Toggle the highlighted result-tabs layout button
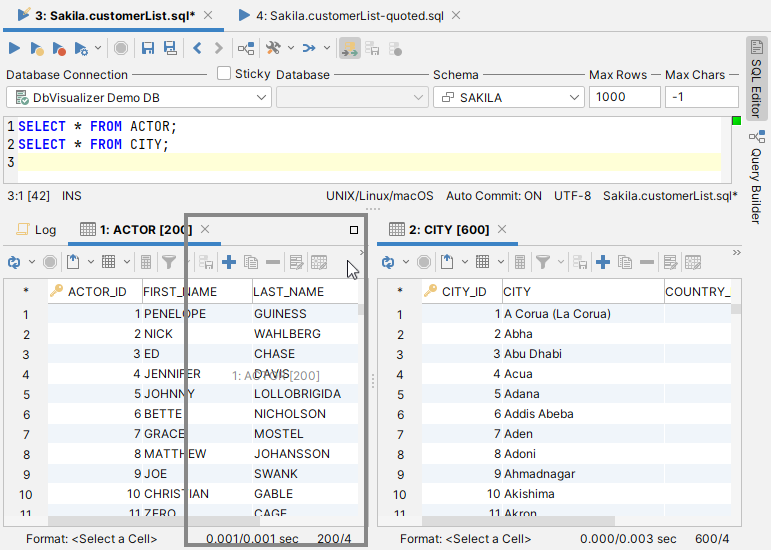The image size is (771, 550). coord(350,48)
